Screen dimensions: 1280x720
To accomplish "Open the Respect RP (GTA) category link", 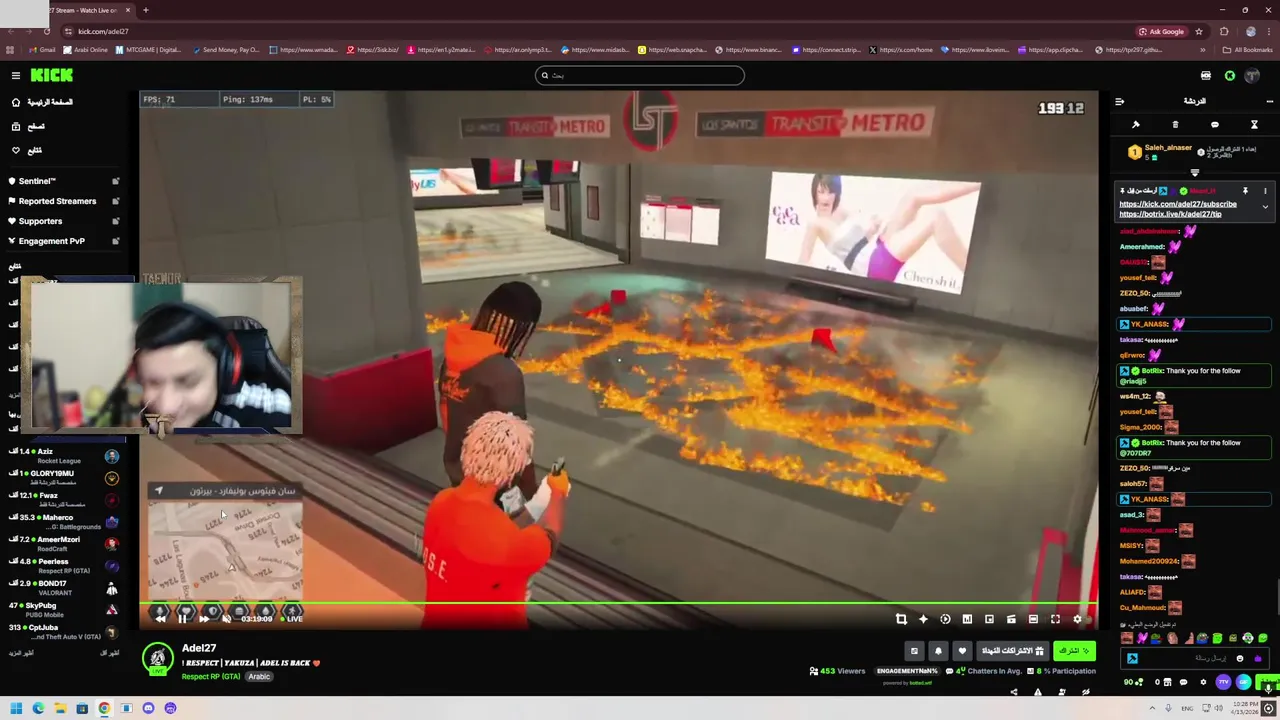I will pos(210,677).
